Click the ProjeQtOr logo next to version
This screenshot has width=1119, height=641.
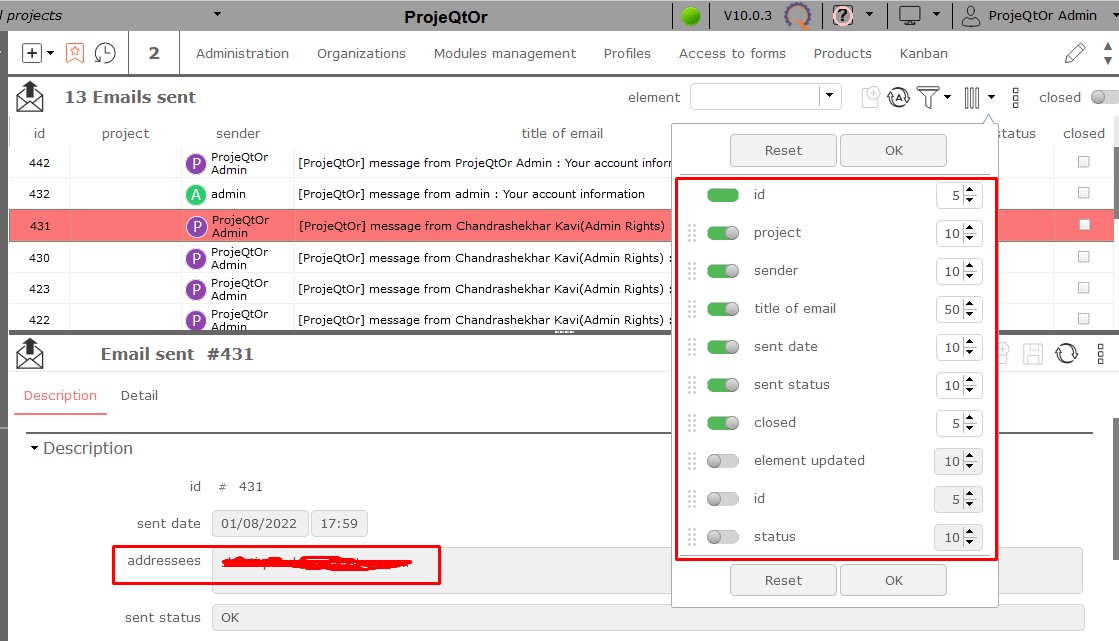tap(797, 16)
